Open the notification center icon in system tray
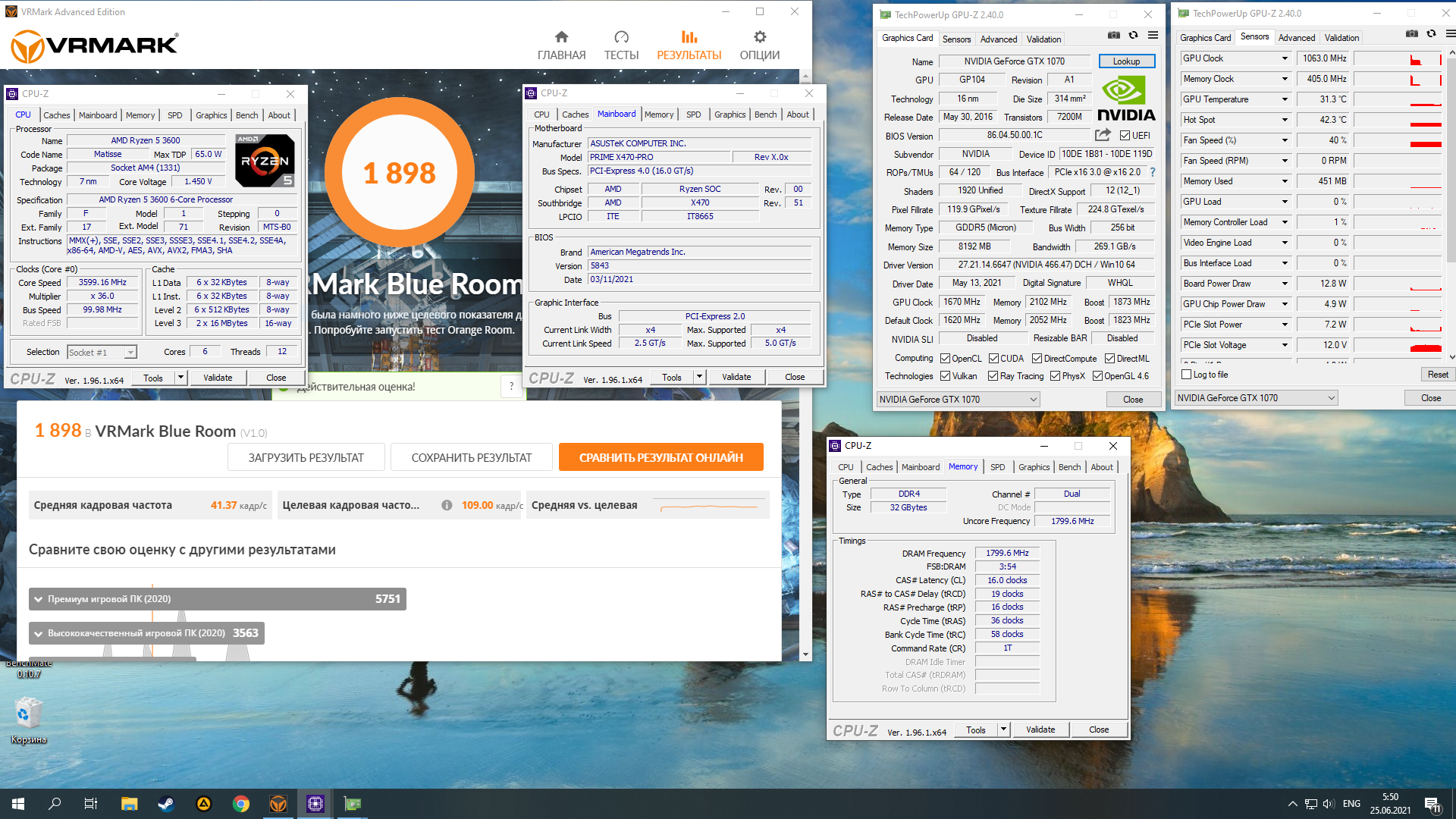The image size is (1456, 819). pyautogui.click(x=1432, y=805)
